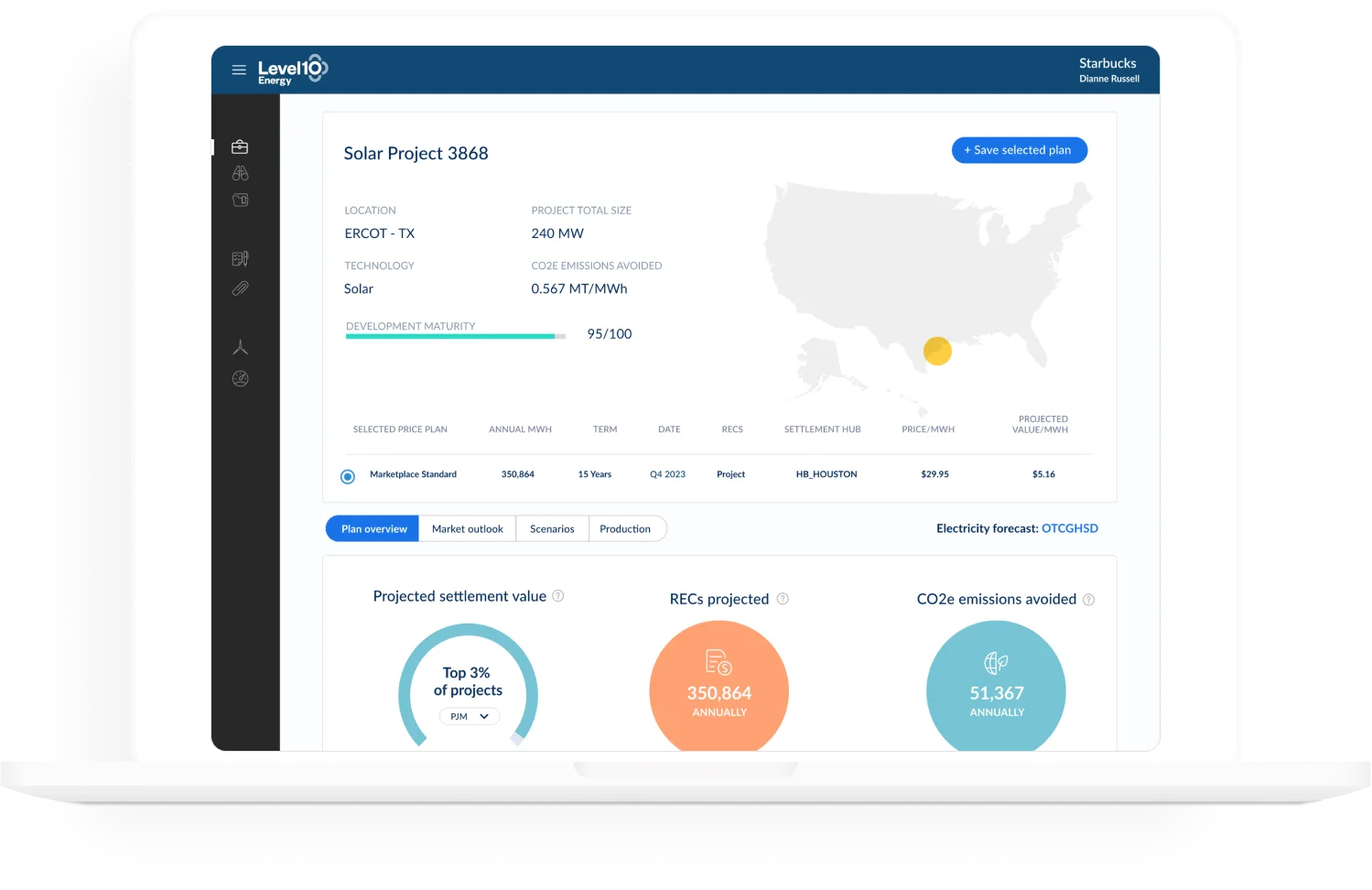
Task: Click the Dianne Russell user name
Action: pos(1109,79)
